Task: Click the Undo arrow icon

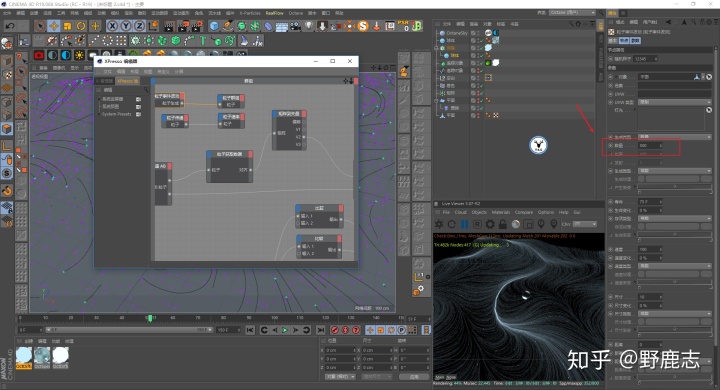Action: [10, 26]
